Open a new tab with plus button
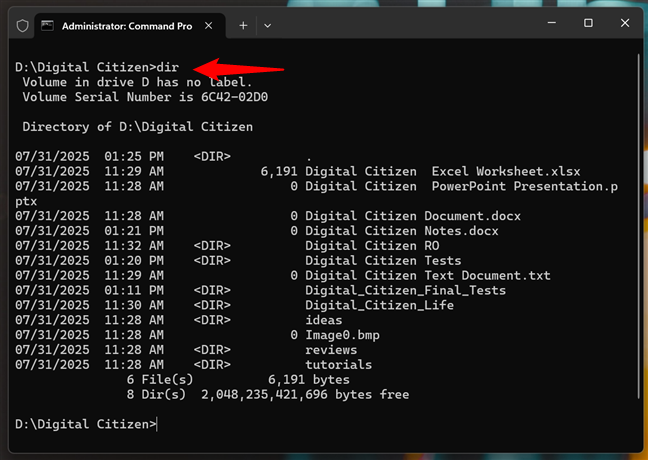Viewport: 648px width, 460px height. click(x=242, y=23)
